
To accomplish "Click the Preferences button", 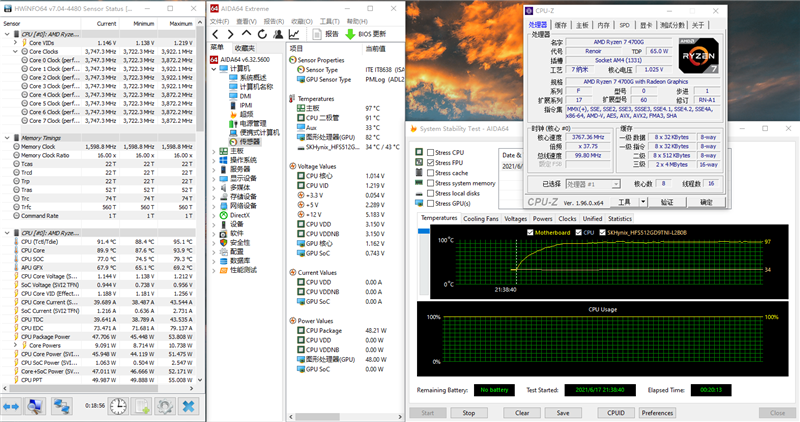I will [x=657, y=412].
